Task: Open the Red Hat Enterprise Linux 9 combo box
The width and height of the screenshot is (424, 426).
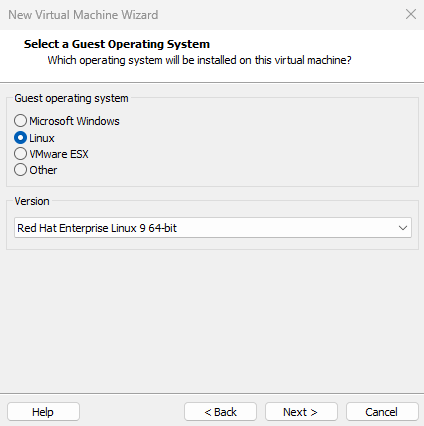Action: click(213, 228)
